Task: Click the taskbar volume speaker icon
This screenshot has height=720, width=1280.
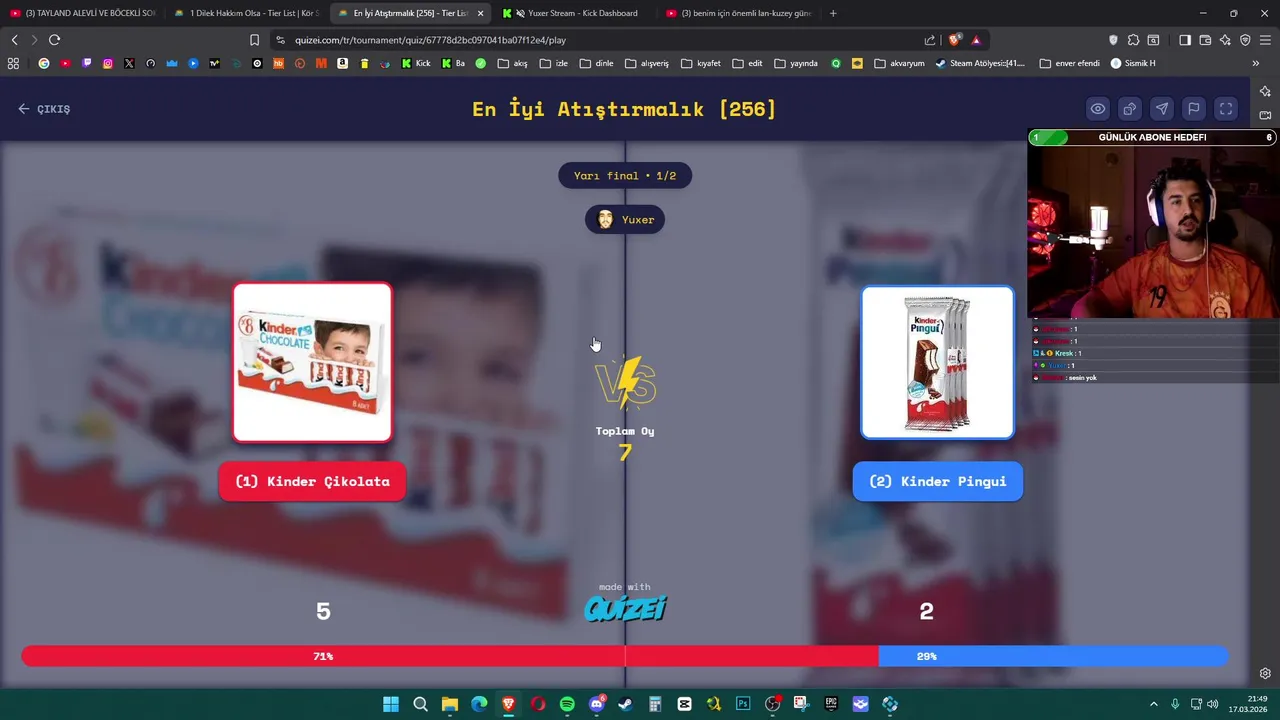Action: coord(1213,704)
